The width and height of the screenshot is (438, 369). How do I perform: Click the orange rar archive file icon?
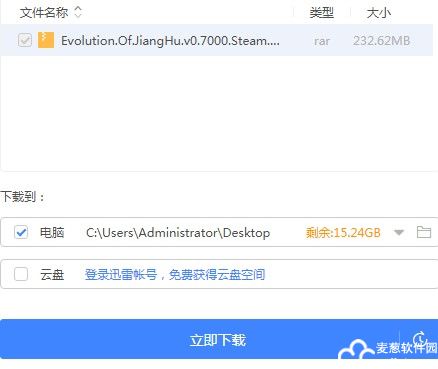tap(46, 40)
